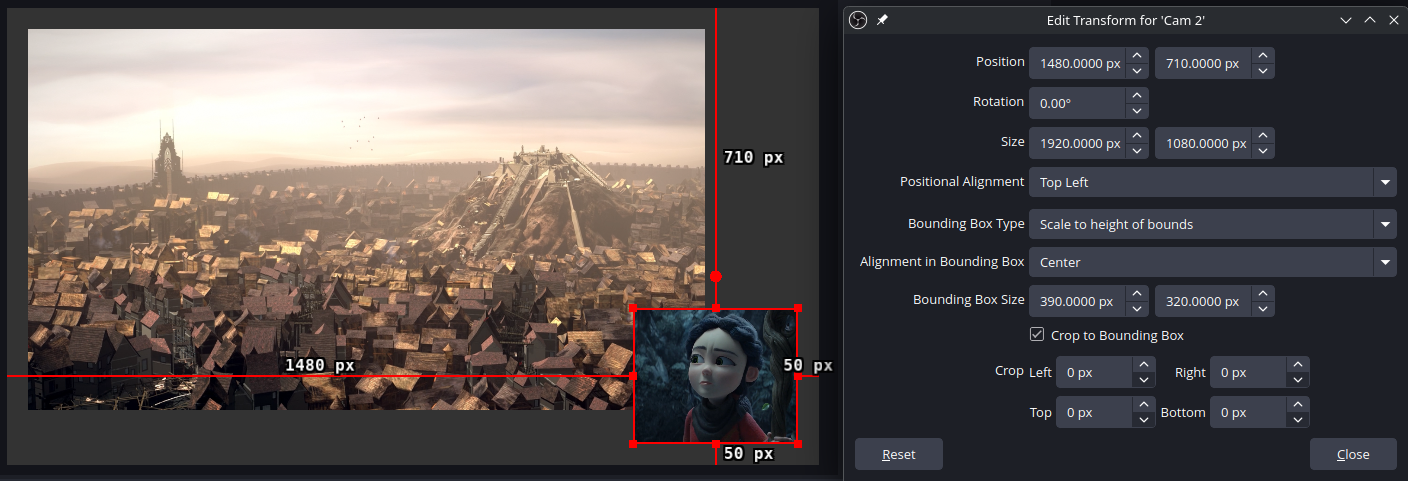Decrease Bounding Box width with down arrow

click(1137, 309)
